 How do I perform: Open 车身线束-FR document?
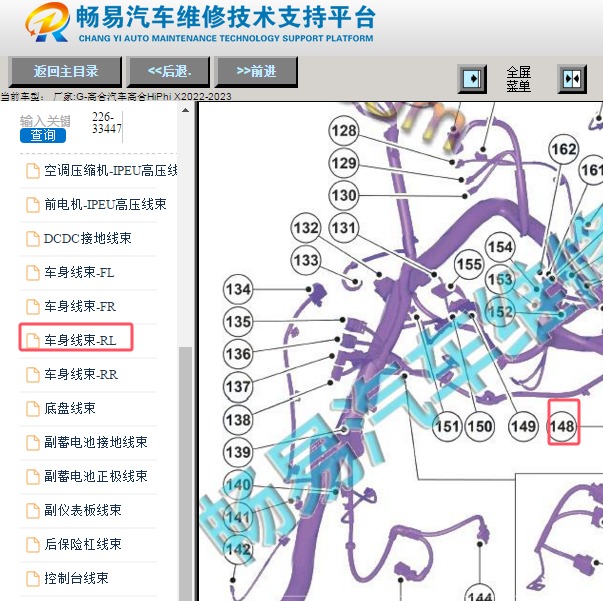pos(80,306)
